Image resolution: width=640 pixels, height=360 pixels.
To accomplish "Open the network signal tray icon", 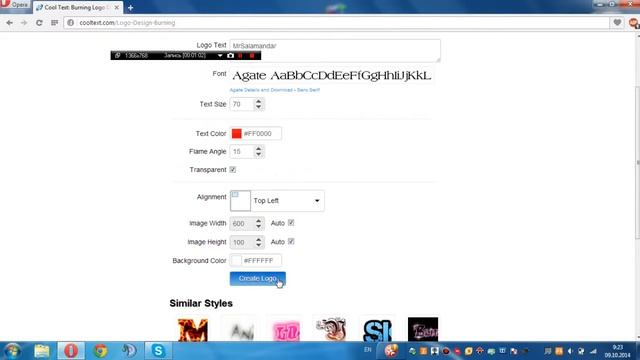I will click(593, 351).
